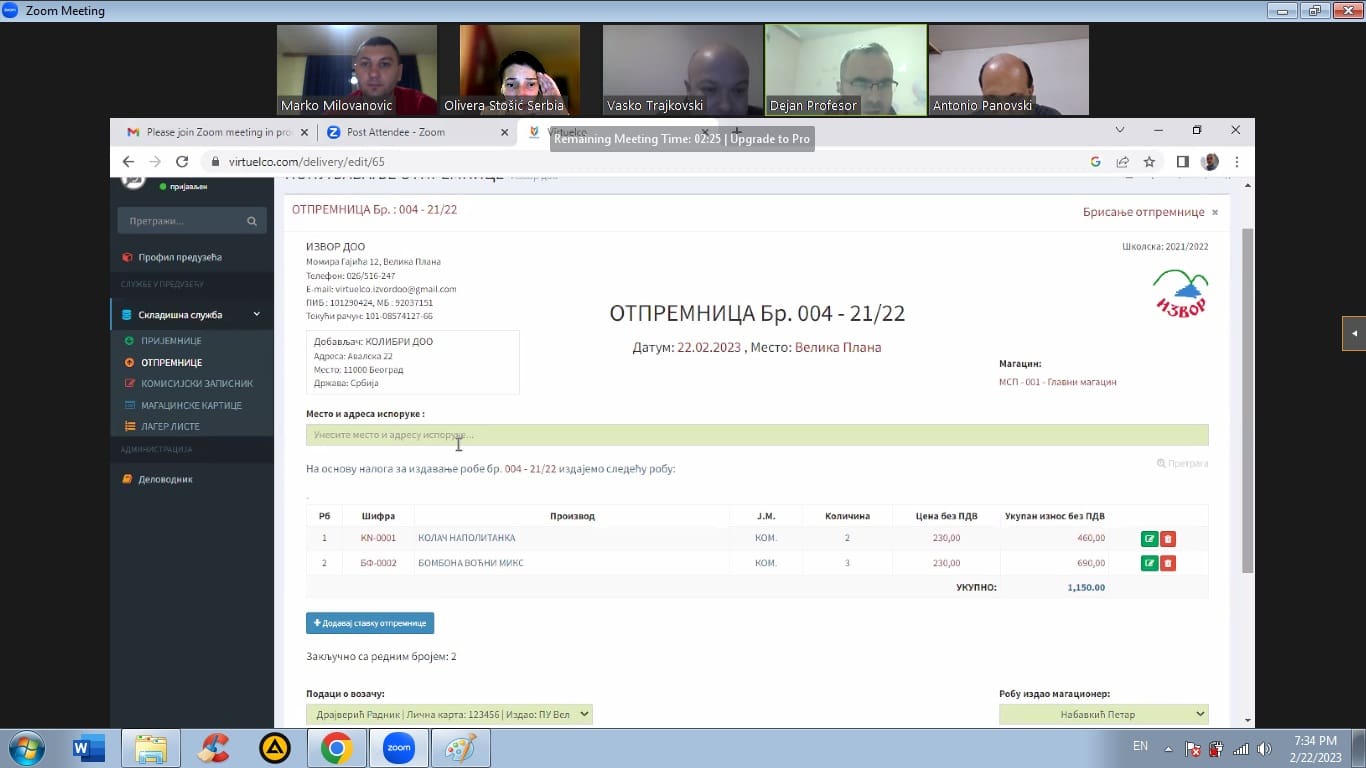Open the Деловодник sidebar link
The height and width of the screenshot is (768, 1366).
coord(165,479)
